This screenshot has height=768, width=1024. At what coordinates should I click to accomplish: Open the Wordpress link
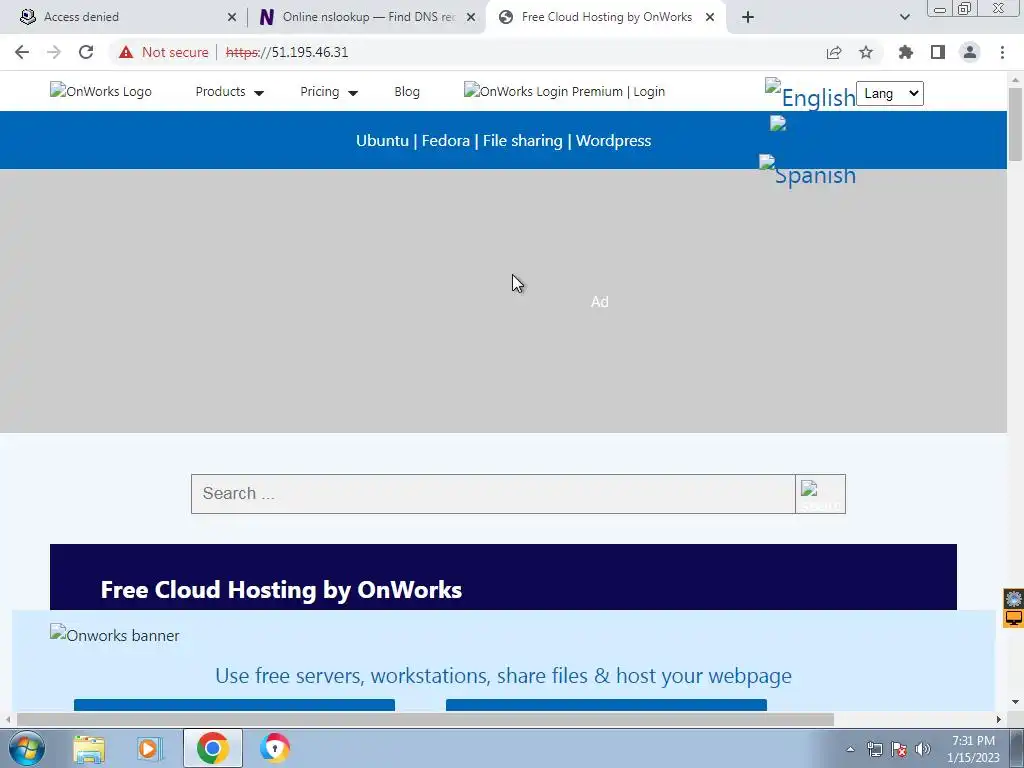(613, 140)
